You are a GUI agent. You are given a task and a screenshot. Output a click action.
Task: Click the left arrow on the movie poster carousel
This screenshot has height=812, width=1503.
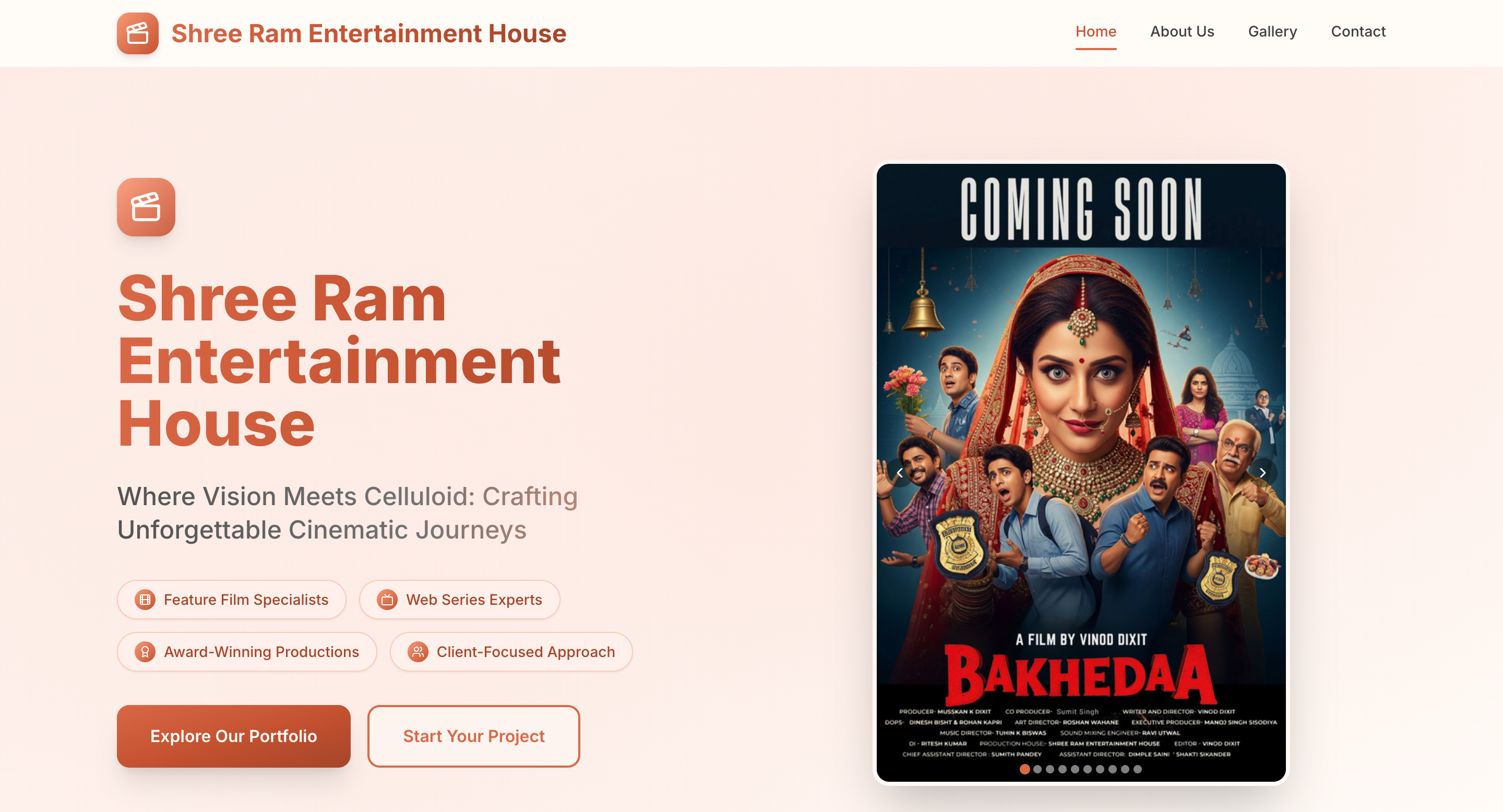click(x=900, y=472)
